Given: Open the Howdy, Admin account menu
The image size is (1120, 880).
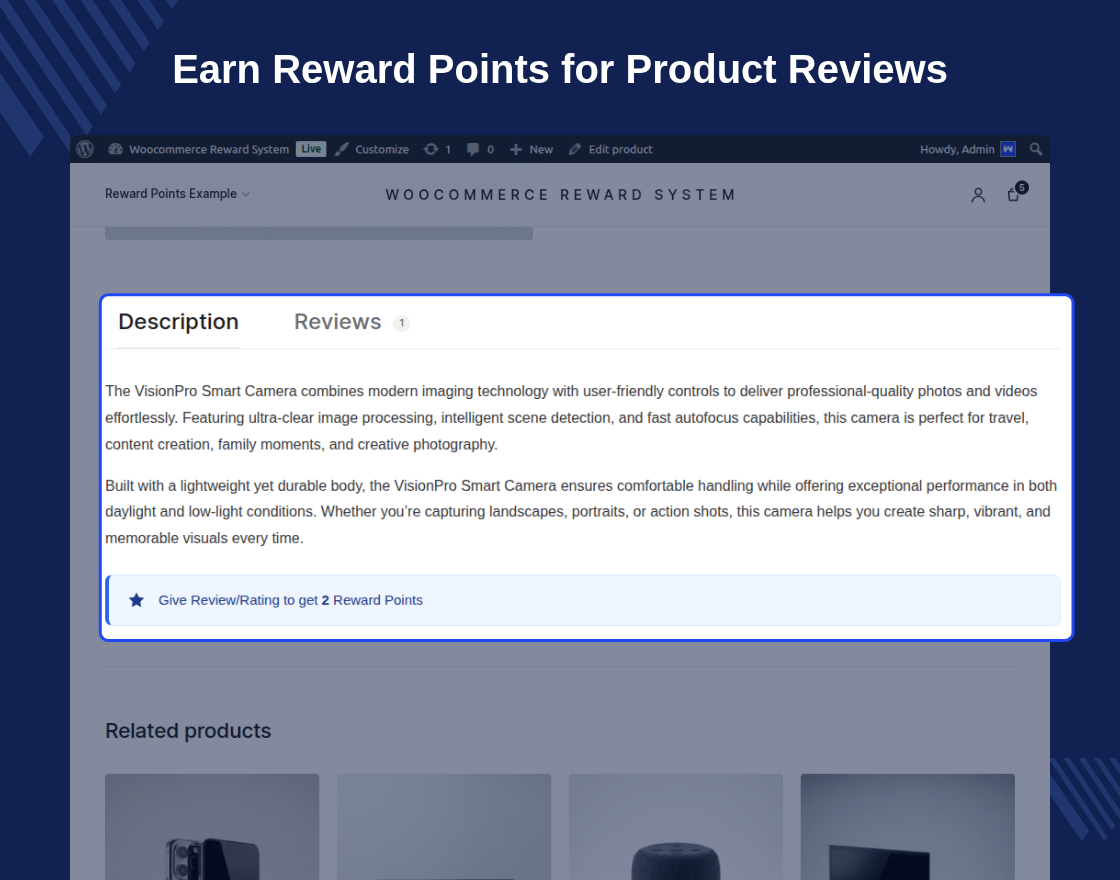Looking at the screenshot, I should click(x=967, y=149).
